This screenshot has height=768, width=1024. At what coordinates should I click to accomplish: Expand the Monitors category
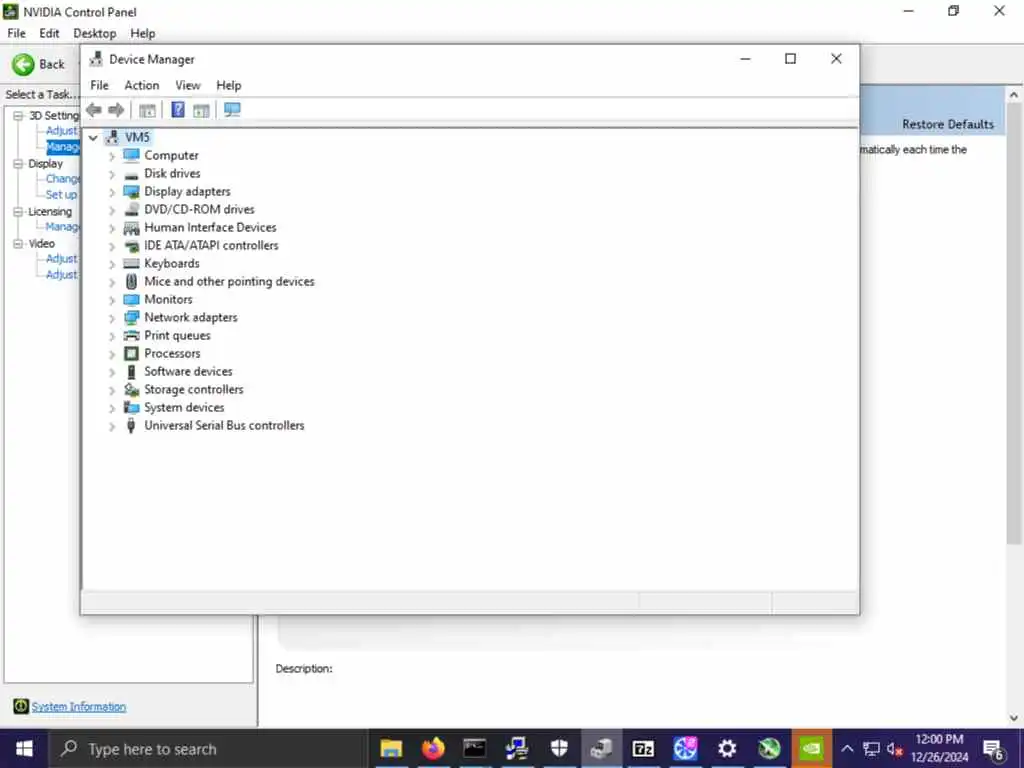coord(112,300)
